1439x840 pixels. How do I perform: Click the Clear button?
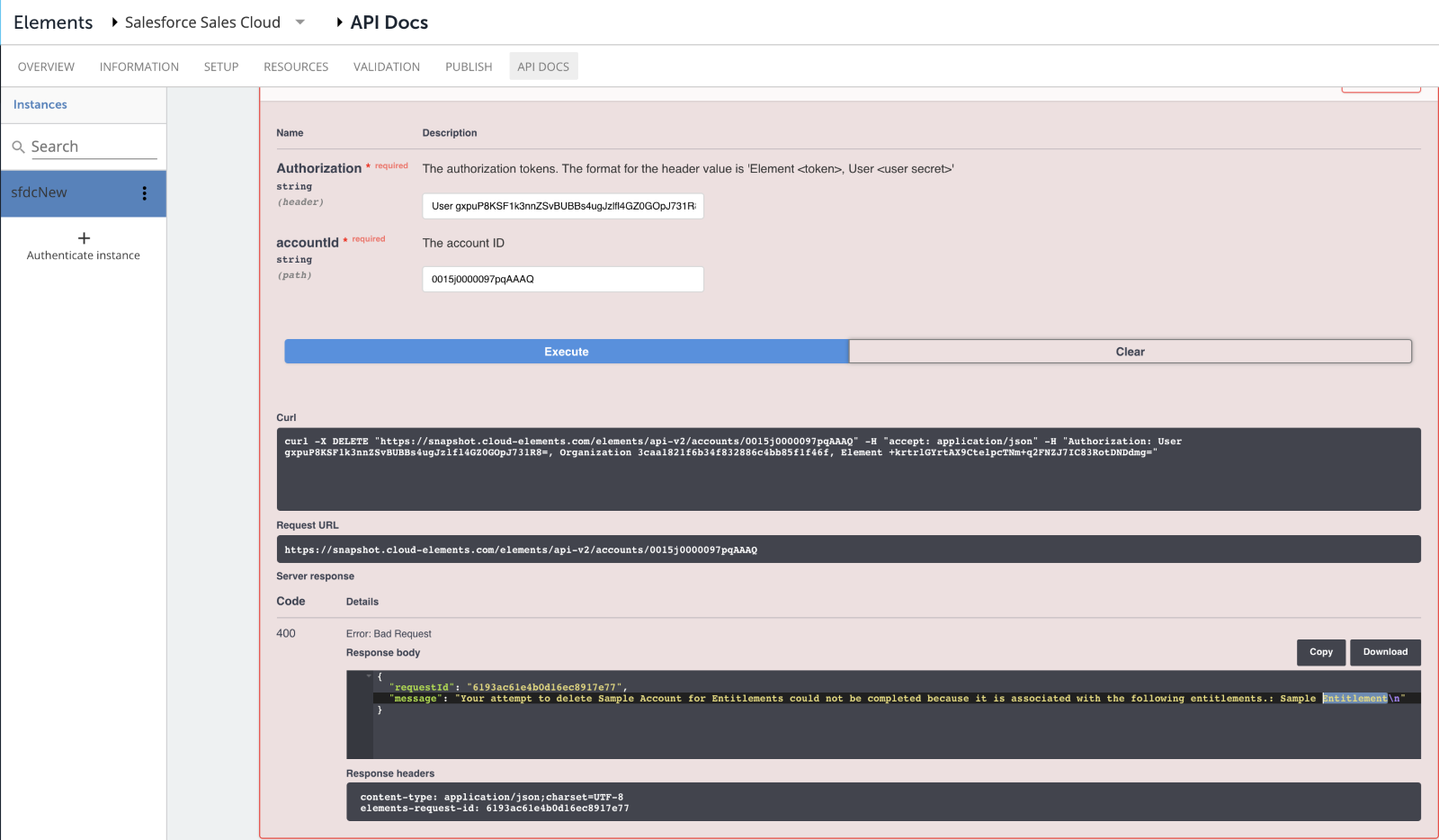point(1131,352)
